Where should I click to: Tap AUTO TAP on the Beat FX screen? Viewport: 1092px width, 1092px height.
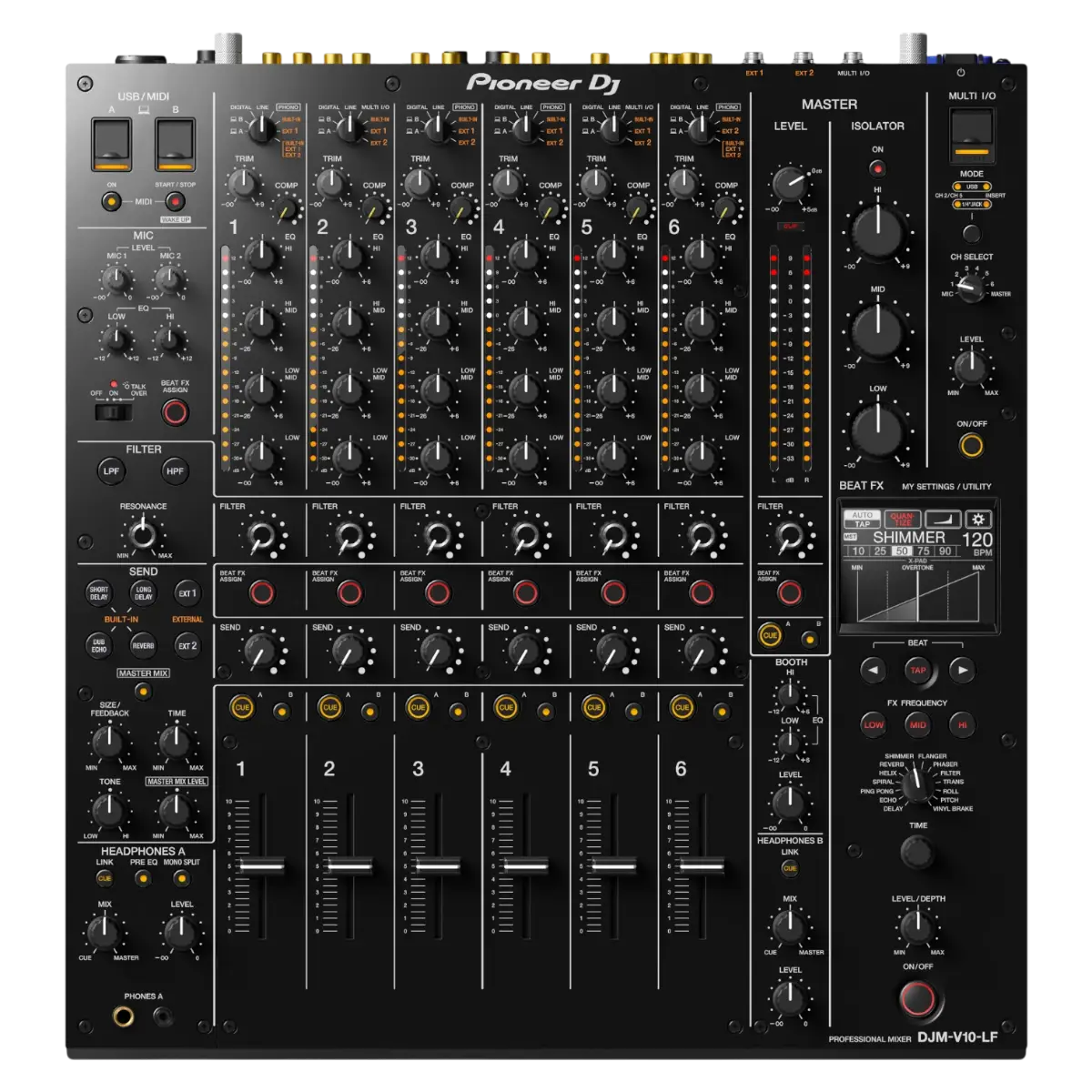click(862, 520)
